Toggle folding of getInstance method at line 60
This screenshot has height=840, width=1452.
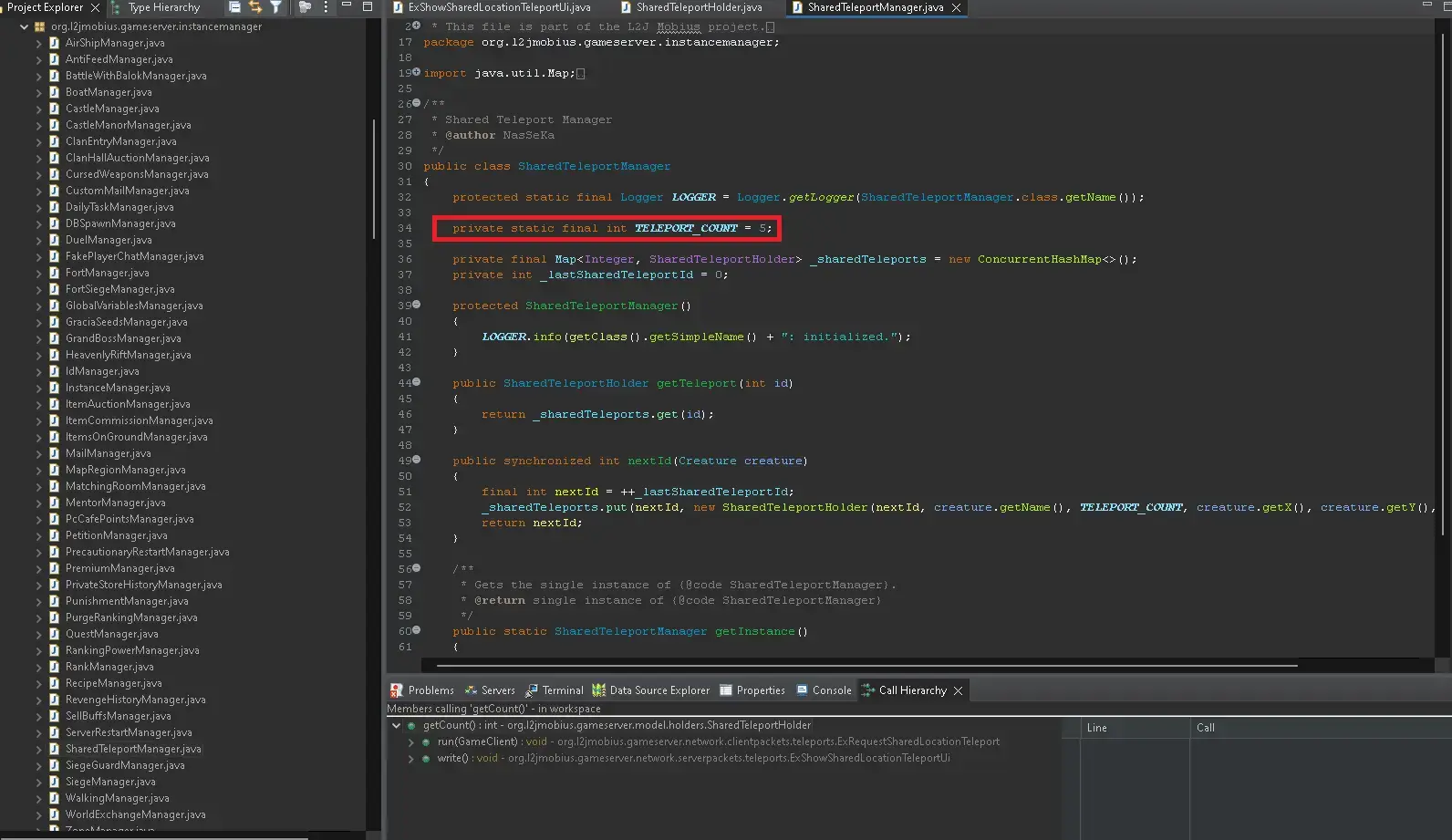(417, 630)
